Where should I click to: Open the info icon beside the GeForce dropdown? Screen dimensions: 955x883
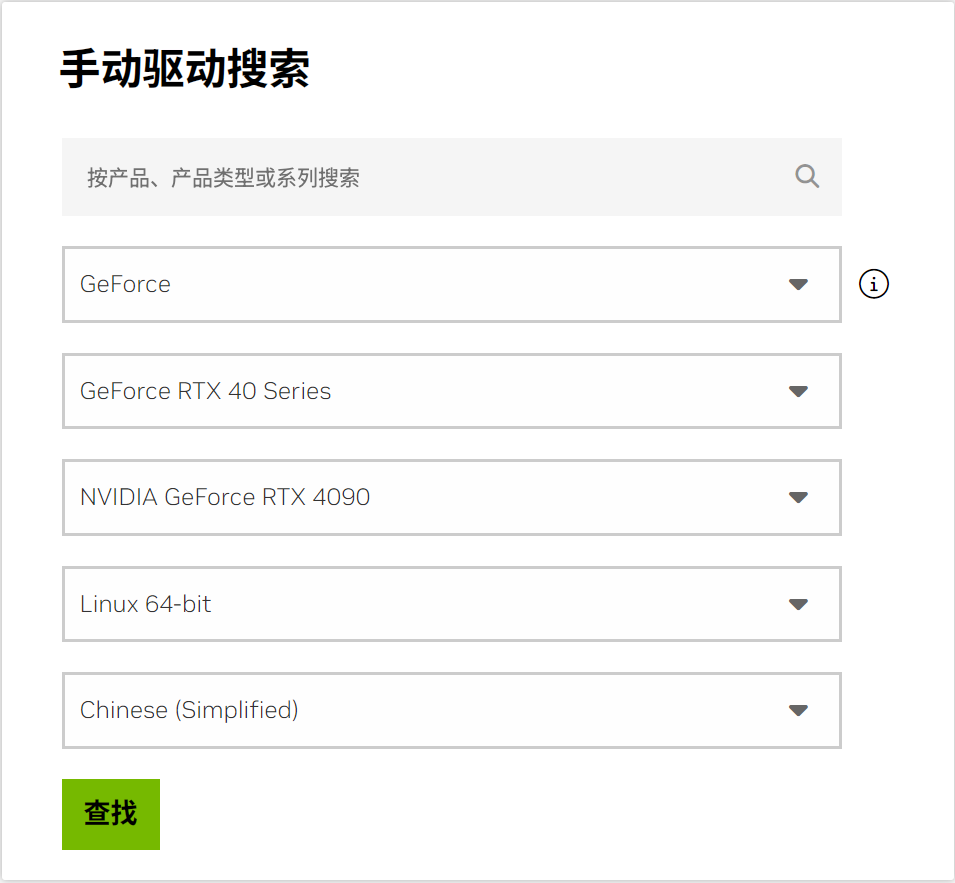tap(873, 284)
